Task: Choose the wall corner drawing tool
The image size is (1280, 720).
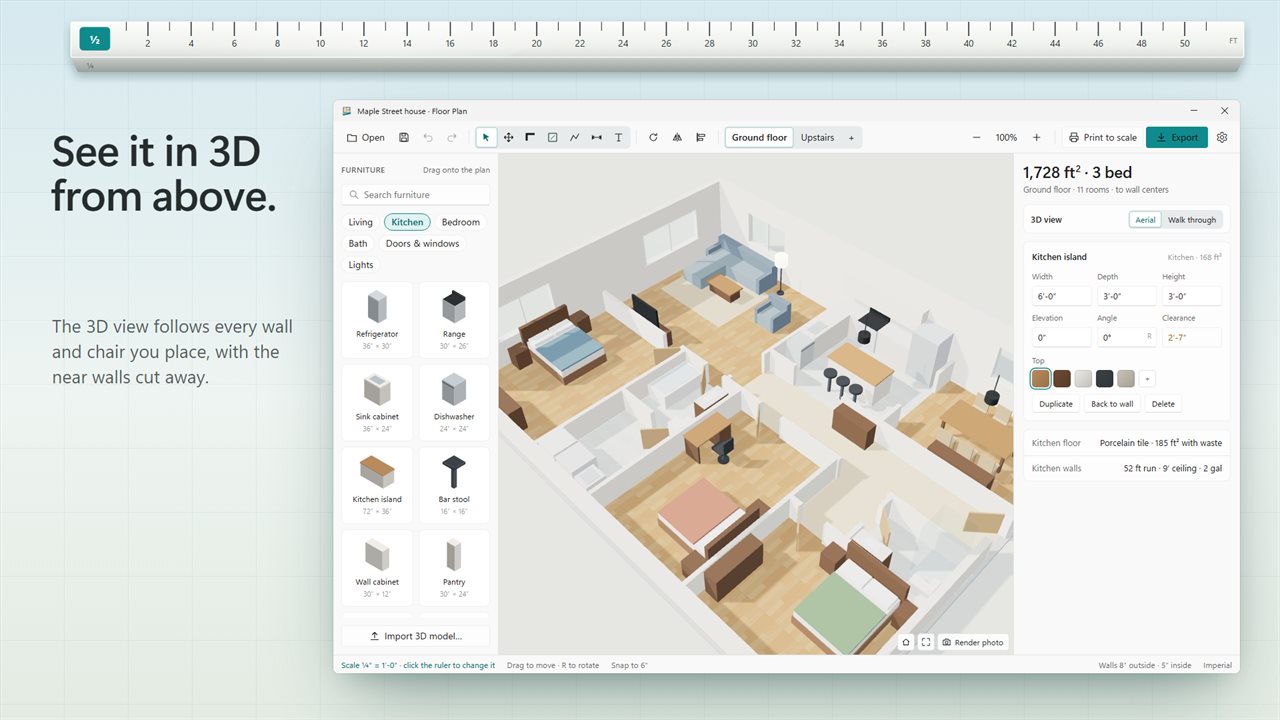Action: coord(530,138)
